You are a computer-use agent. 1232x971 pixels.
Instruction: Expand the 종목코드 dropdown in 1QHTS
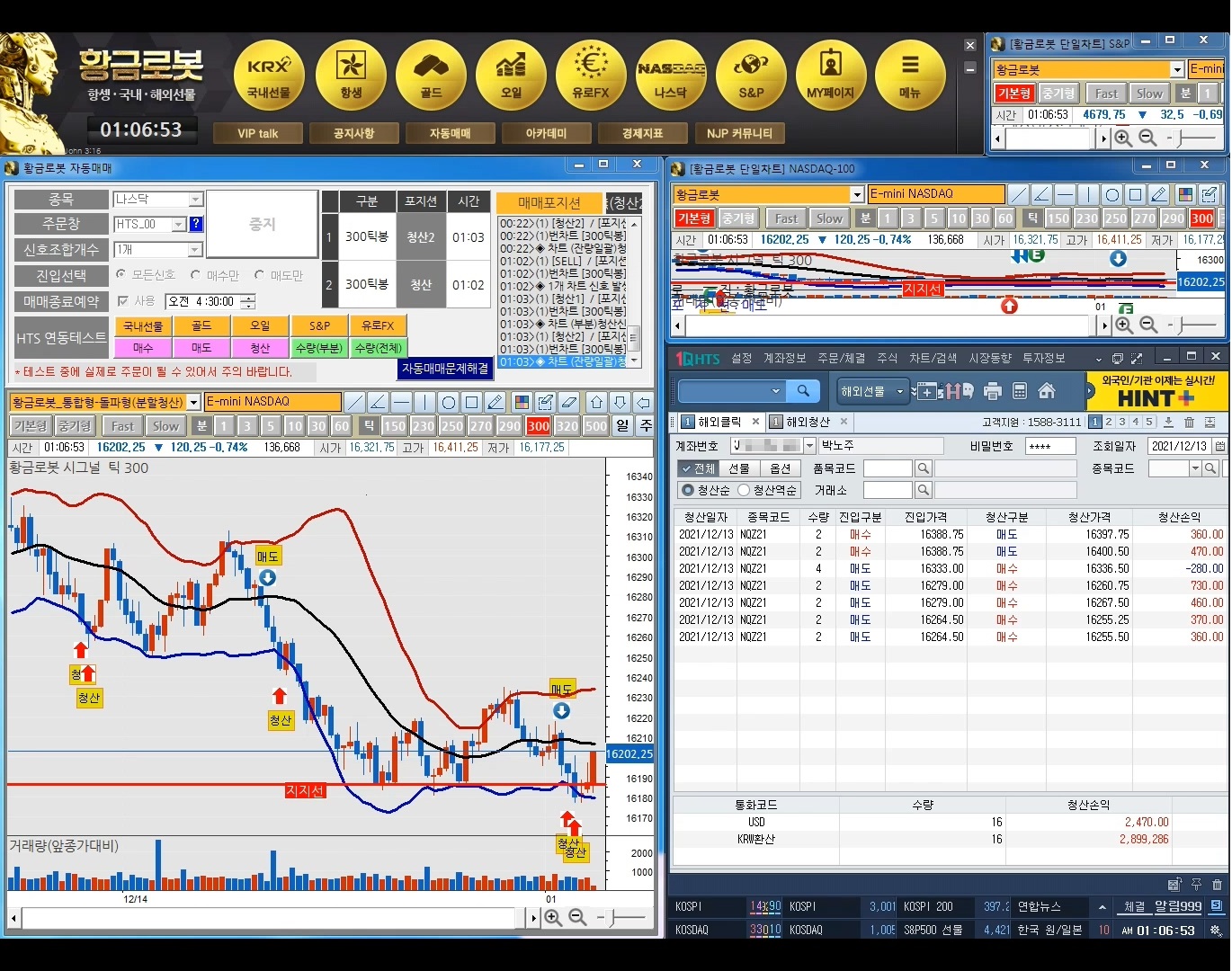pyautogui.click(x=1195, y=468)
